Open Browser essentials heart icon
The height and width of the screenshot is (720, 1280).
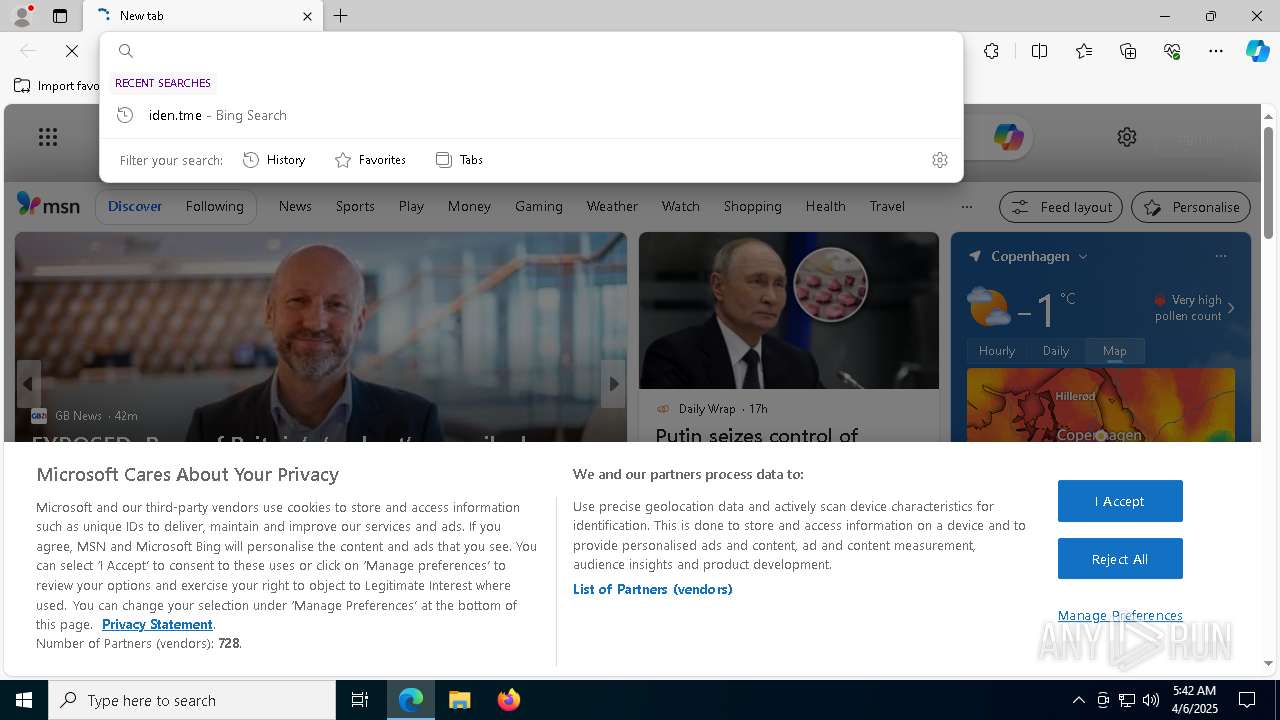[x=1172, y=51]
